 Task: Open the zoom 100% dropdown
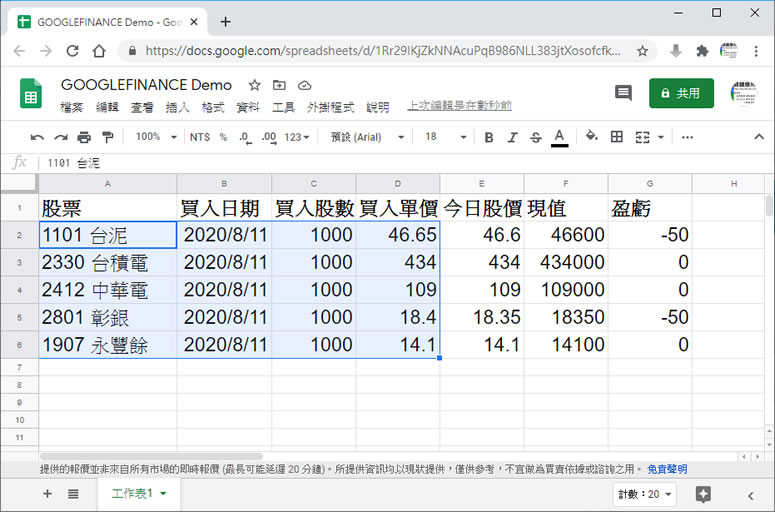coord(156,137)
